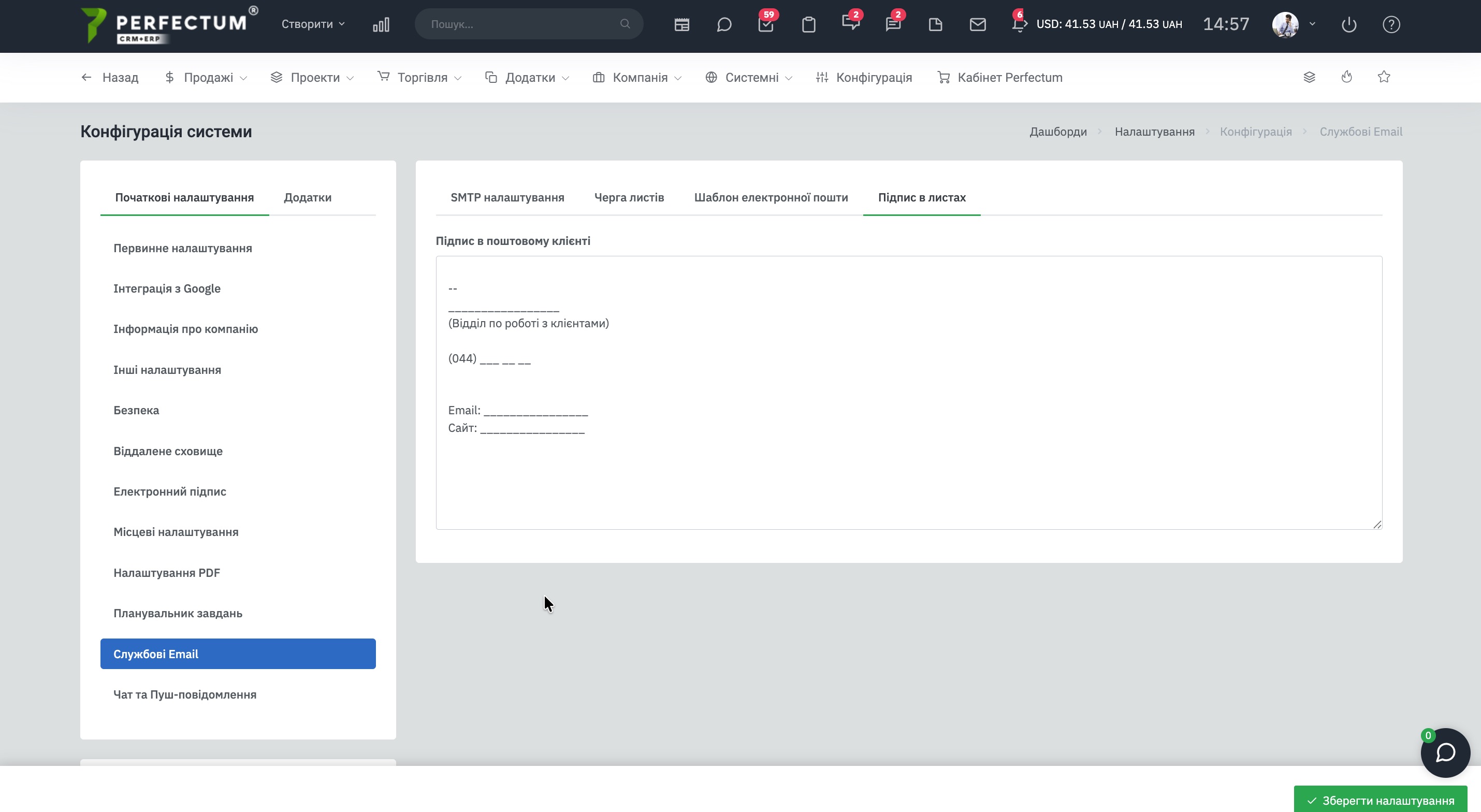Click the clipboard icon in header
Image resolution: width=1481 pixels, height=812 pixels.
[x=808, y=24]
